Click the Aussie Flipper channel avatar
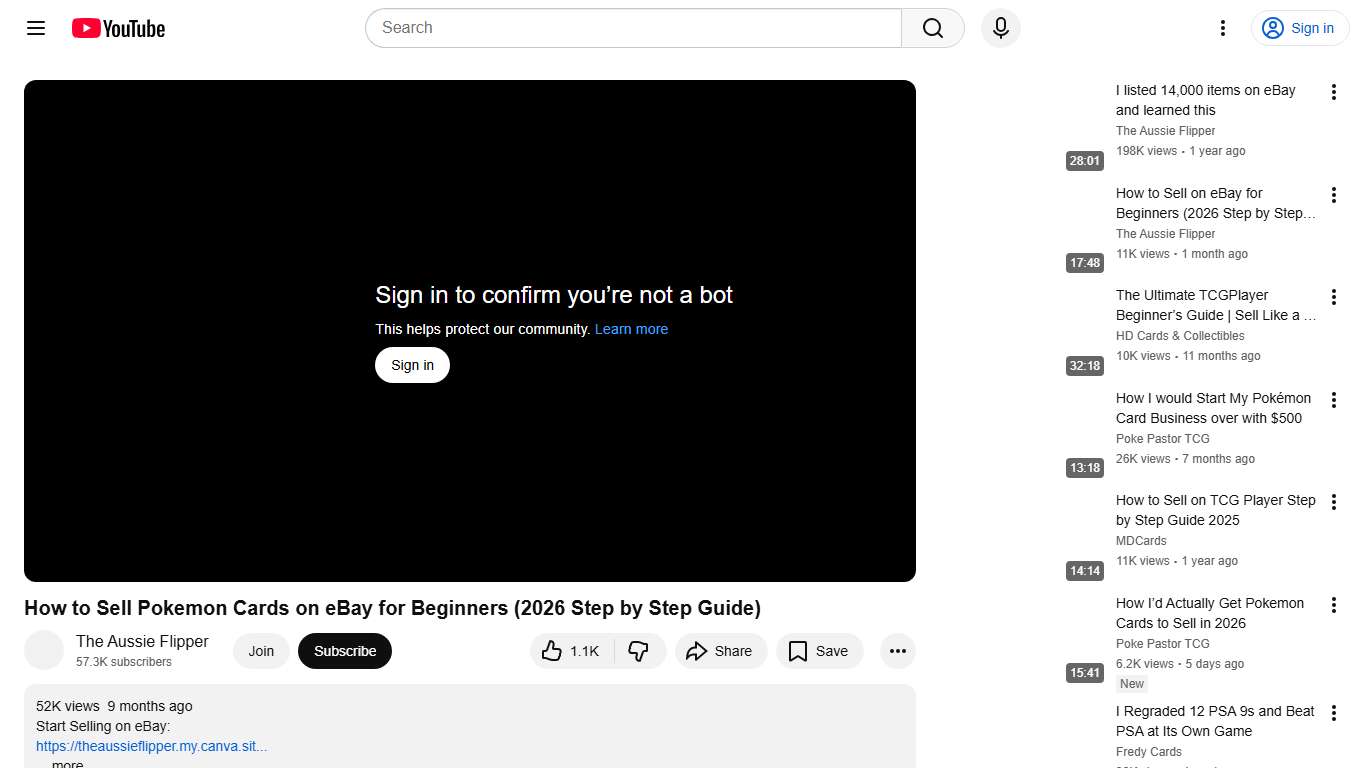The height and width of the screenshot is (768, 1366). point(44,650)
